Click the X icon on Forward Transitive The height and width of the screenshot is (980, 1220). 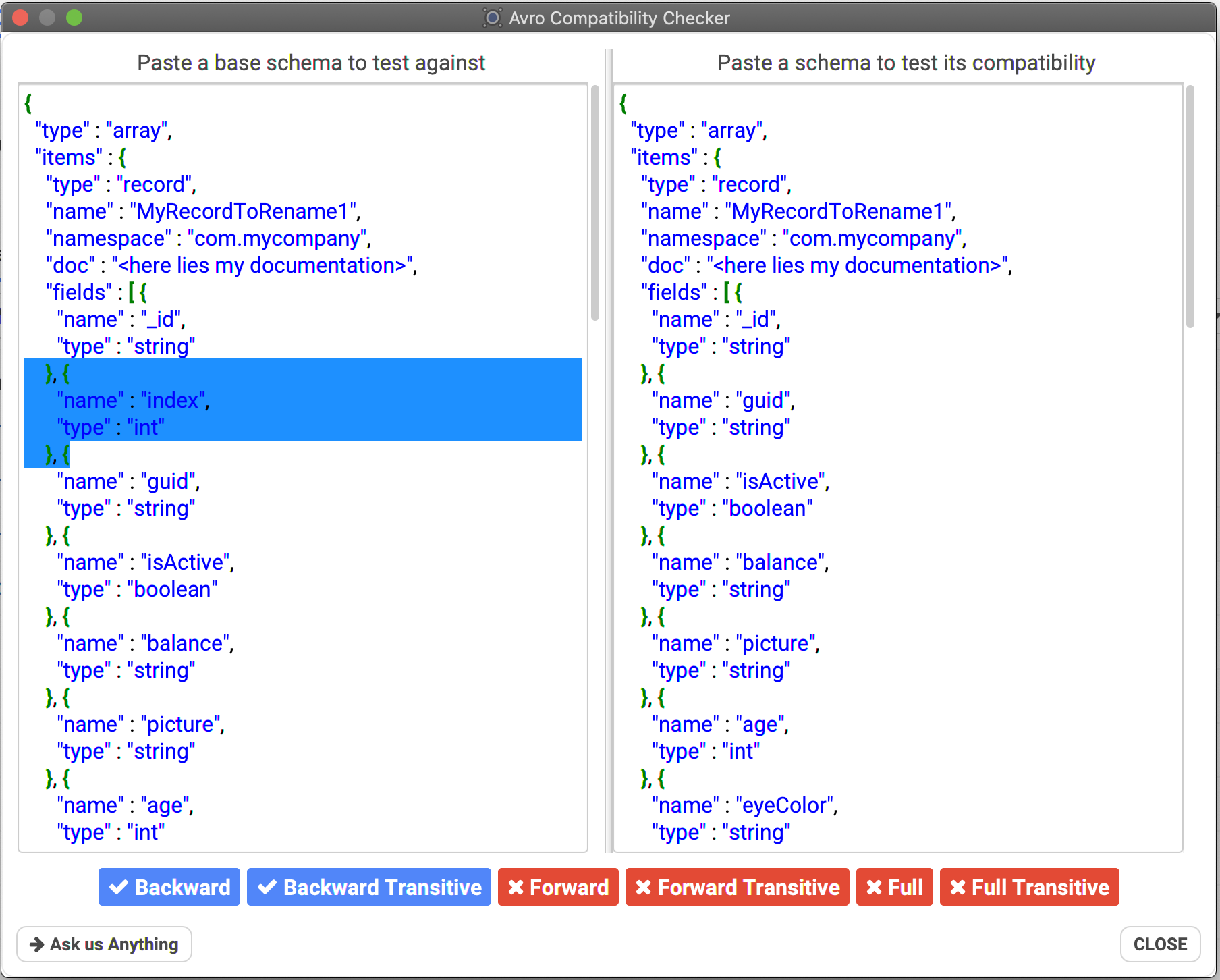point(644,887)
